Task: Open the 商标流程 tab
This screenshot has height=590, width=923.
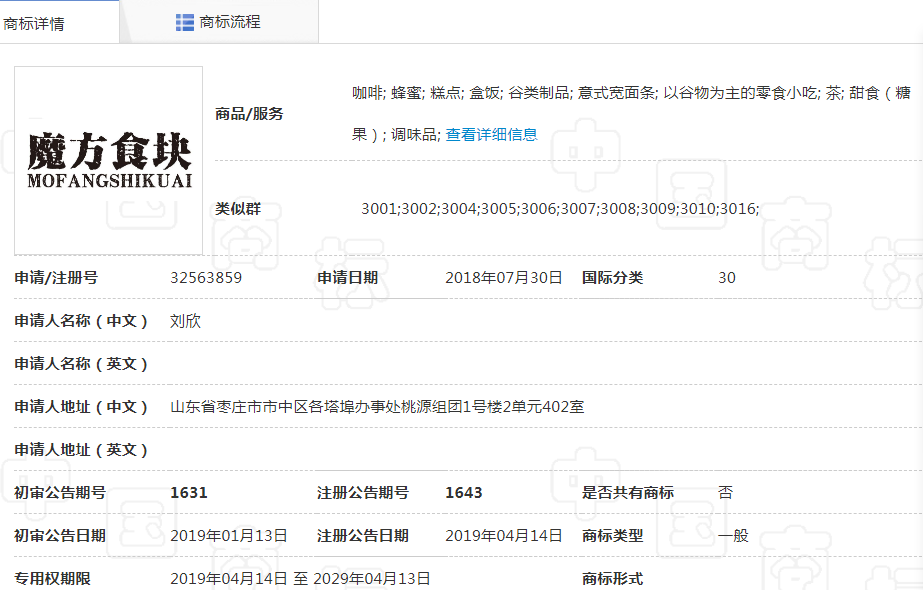Action: coord(229,22)
